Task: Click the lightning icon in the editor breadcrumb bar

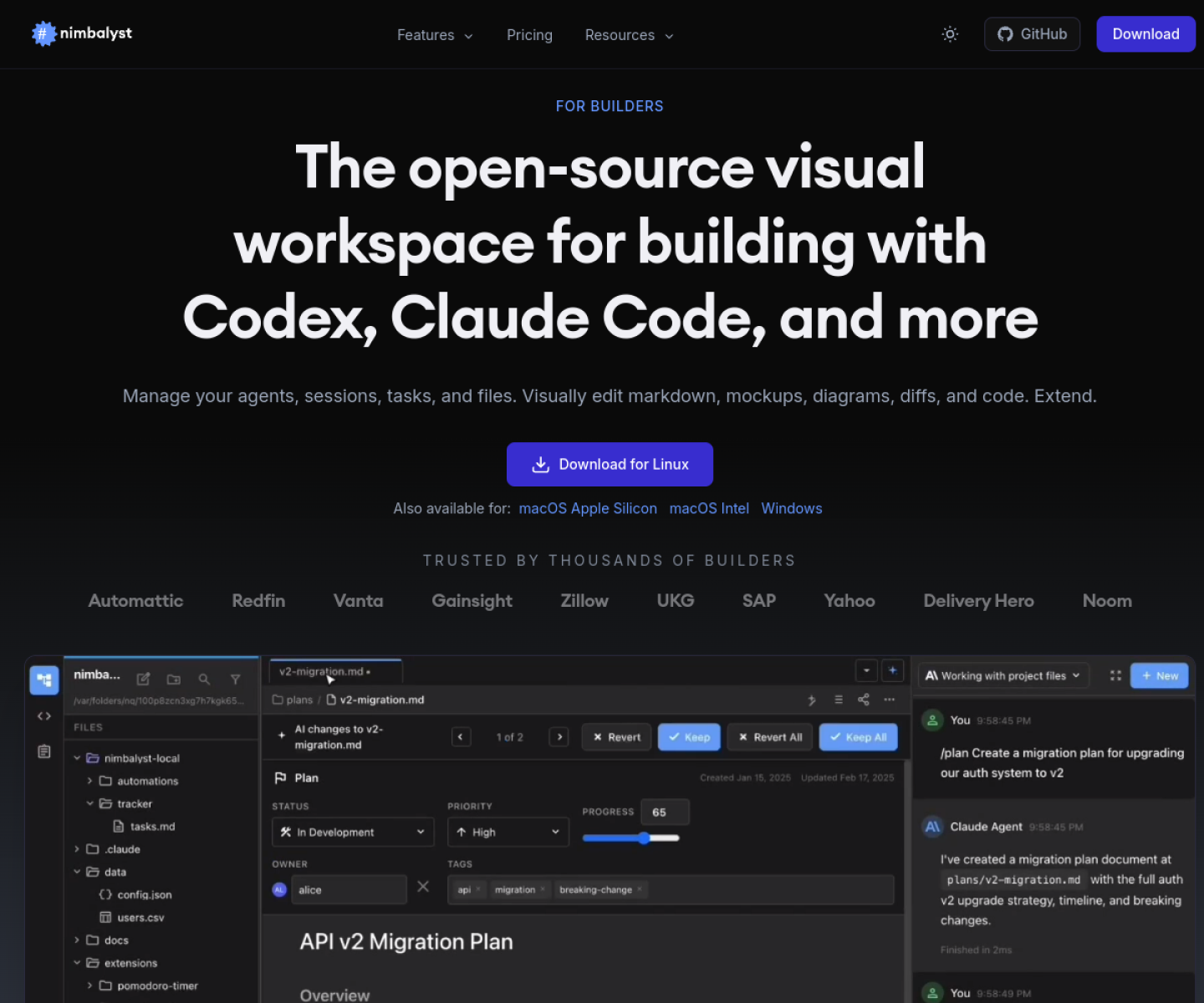Action: (x=812, y=700)
